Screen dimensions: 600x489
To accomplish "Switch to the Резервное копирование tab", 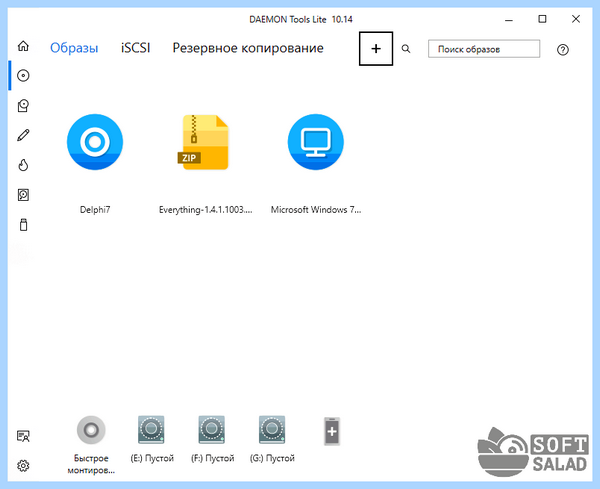I will tap(248, 48).
